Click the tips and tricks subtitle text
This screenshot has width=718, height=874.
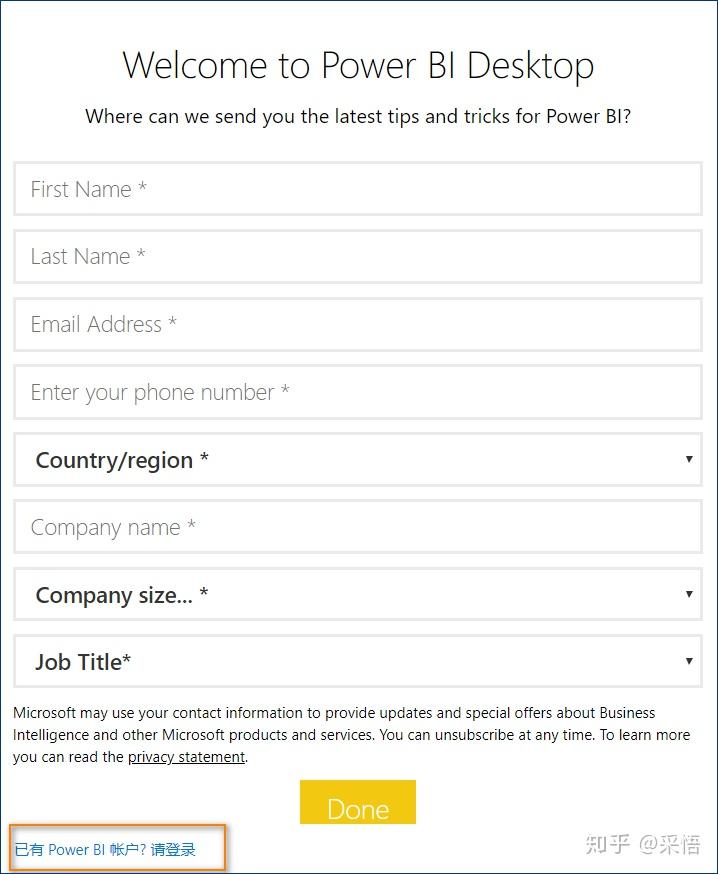click(358, 116)
